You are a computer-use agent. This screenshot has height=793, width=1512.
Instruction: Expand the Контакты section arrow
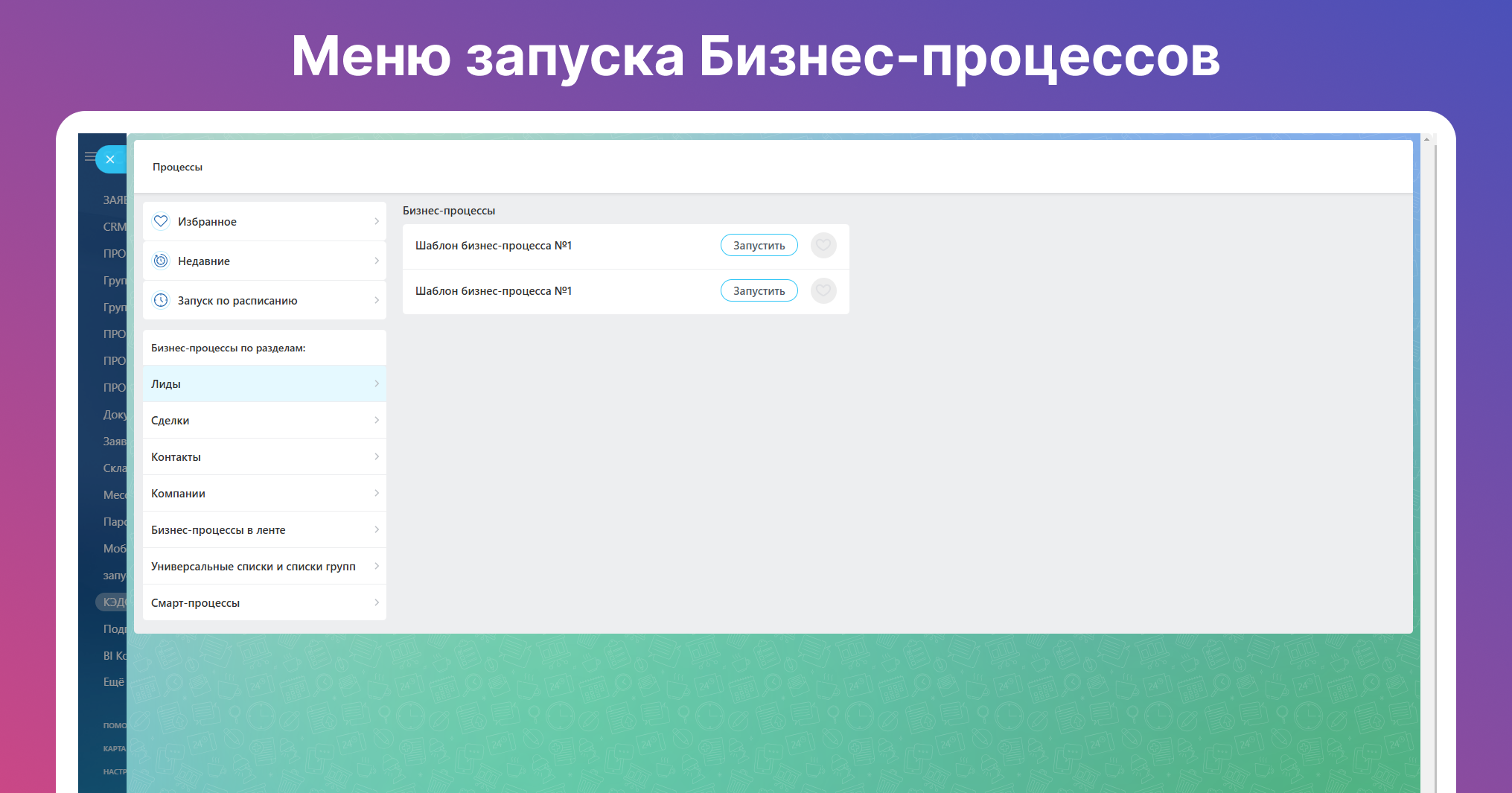[377, 456]
